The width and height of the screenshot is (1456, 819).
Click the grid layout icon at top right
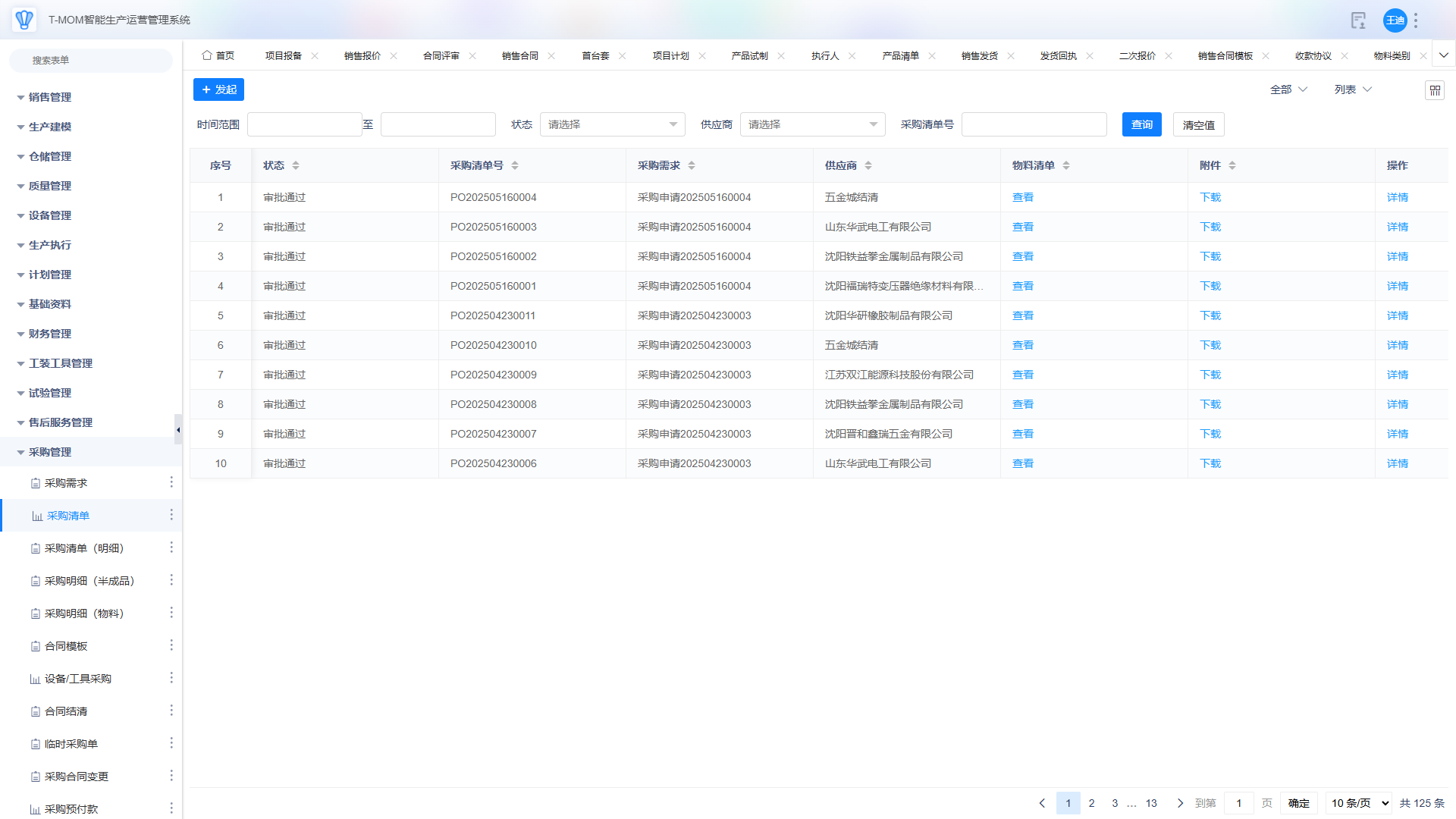(x=1435, y=90)
